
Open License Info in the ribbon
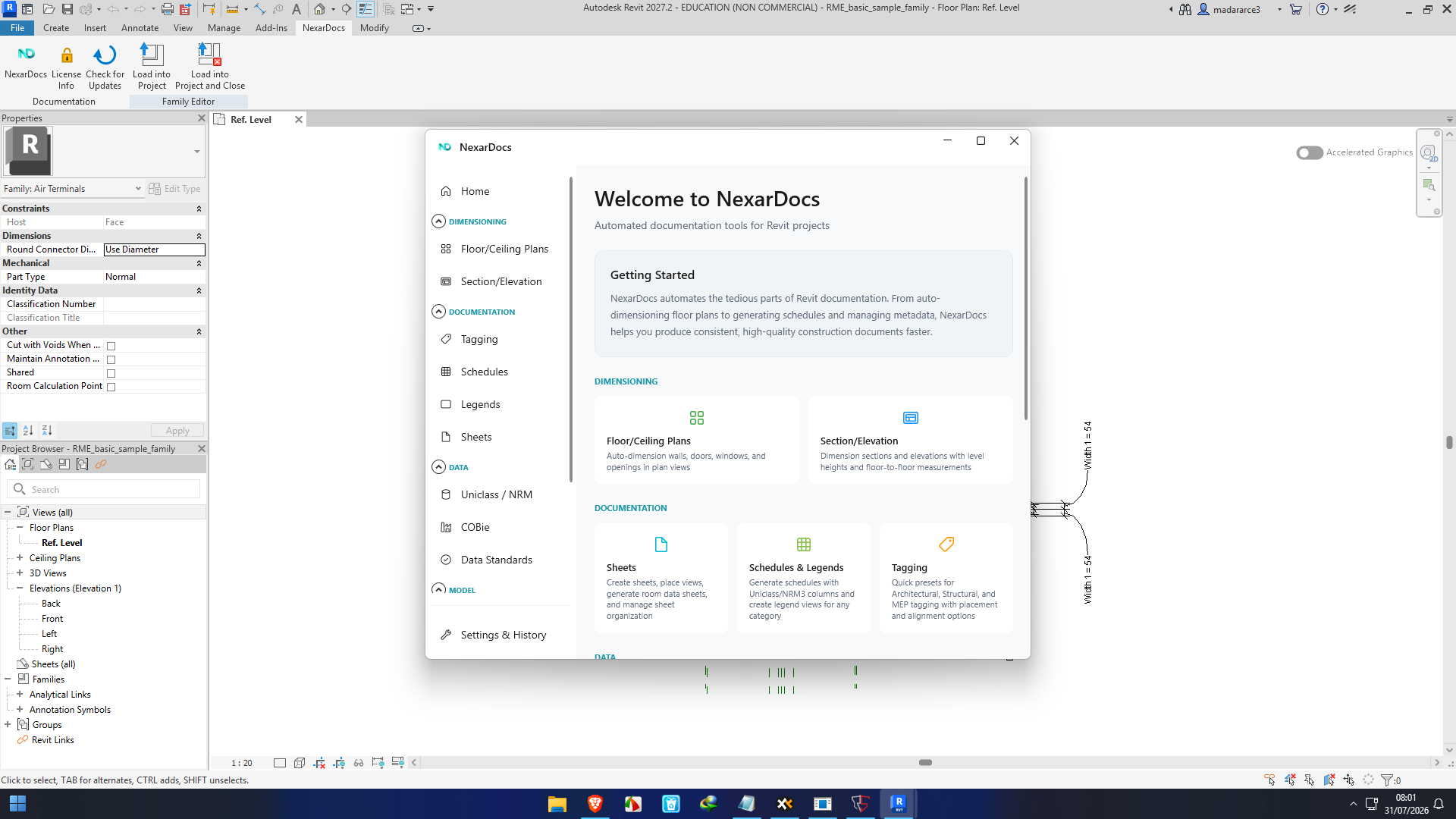(66, 67)
